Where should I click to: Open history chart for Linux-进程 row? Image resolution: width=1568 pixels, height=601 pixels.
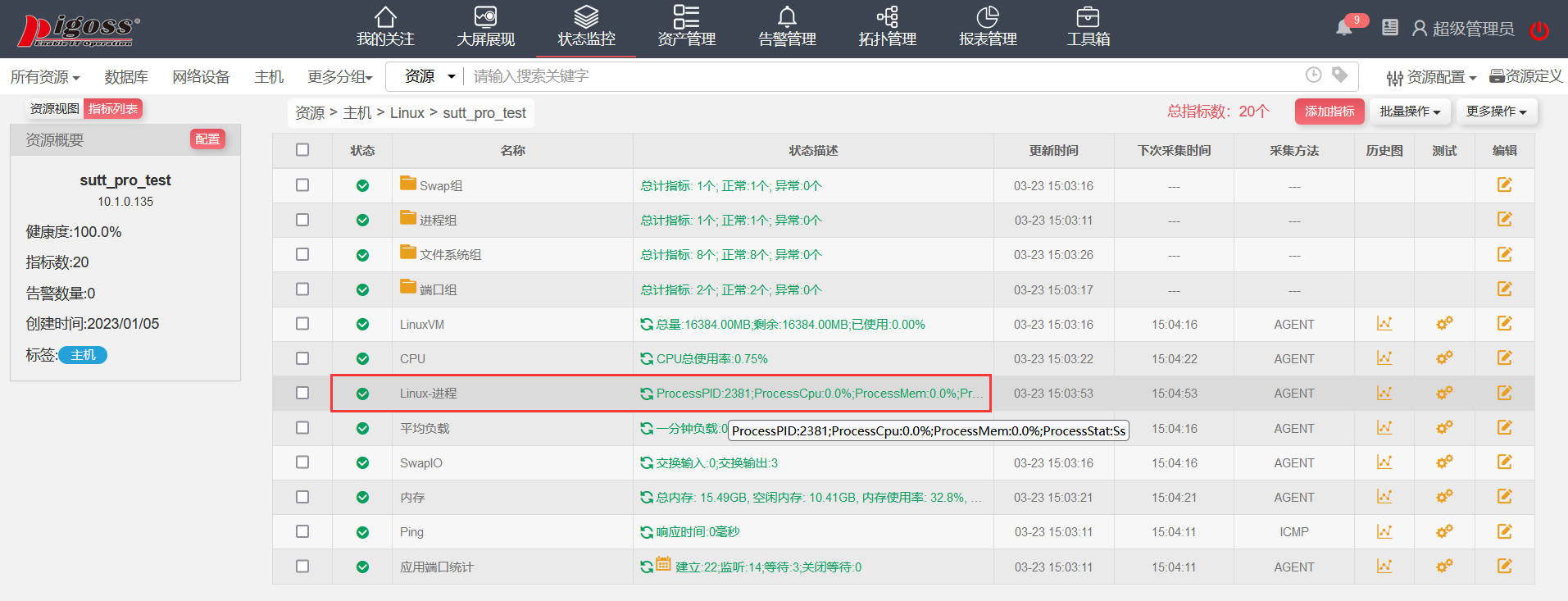1384,394
